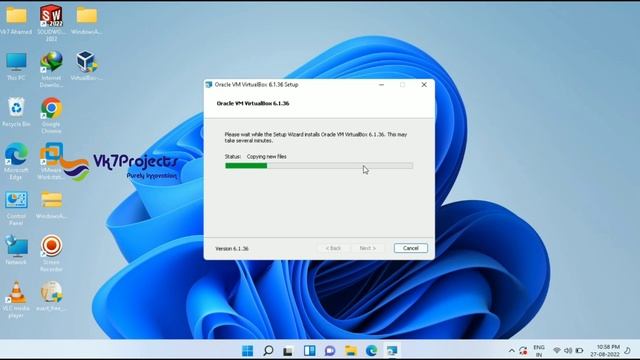This screenshot has width=640, height=360.
Task: Open Task View on the taskbar
Action: point(289,350)
